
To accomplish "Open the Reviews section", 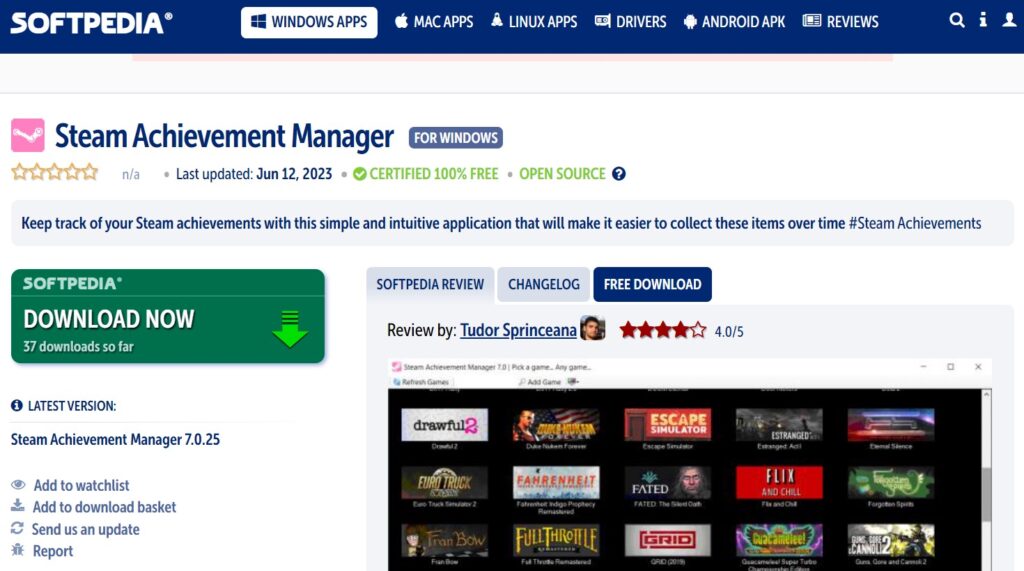I will click(x=840, y=22).
